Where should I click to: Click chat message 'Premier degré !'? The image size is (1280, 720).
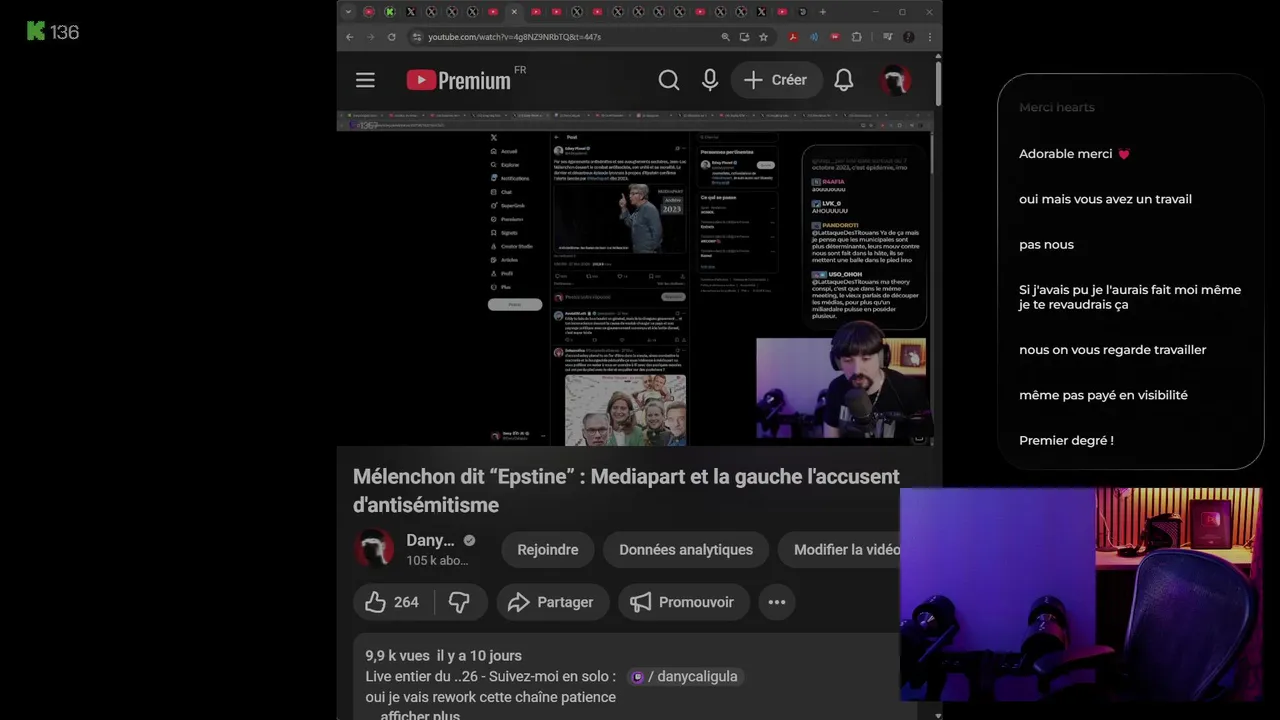tap(1066, 441)
